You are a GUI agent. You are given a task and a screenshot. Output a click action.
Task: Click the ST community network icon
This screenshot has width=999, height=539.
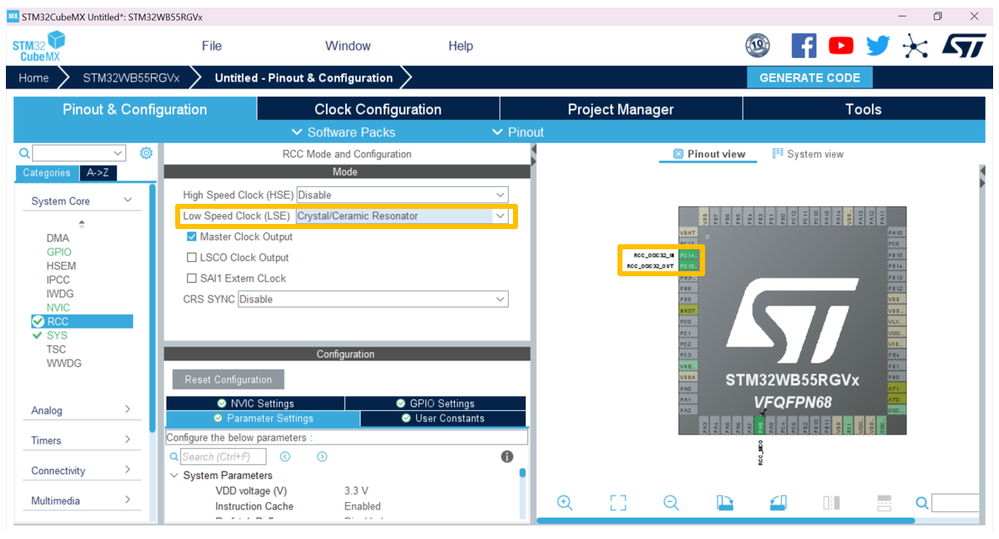(x=915, y=46)
